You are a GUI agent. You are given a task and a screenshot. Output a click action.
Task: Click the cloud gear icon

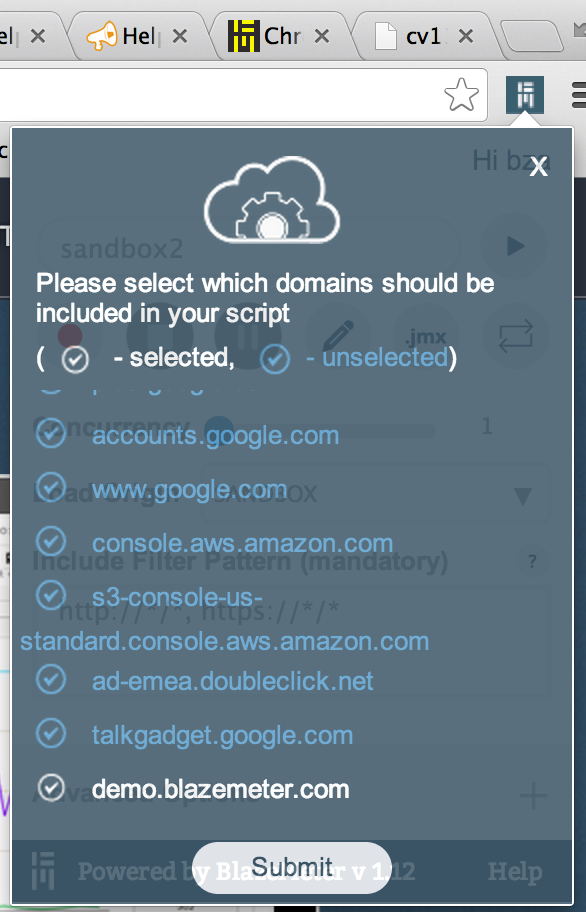point(272,199)
